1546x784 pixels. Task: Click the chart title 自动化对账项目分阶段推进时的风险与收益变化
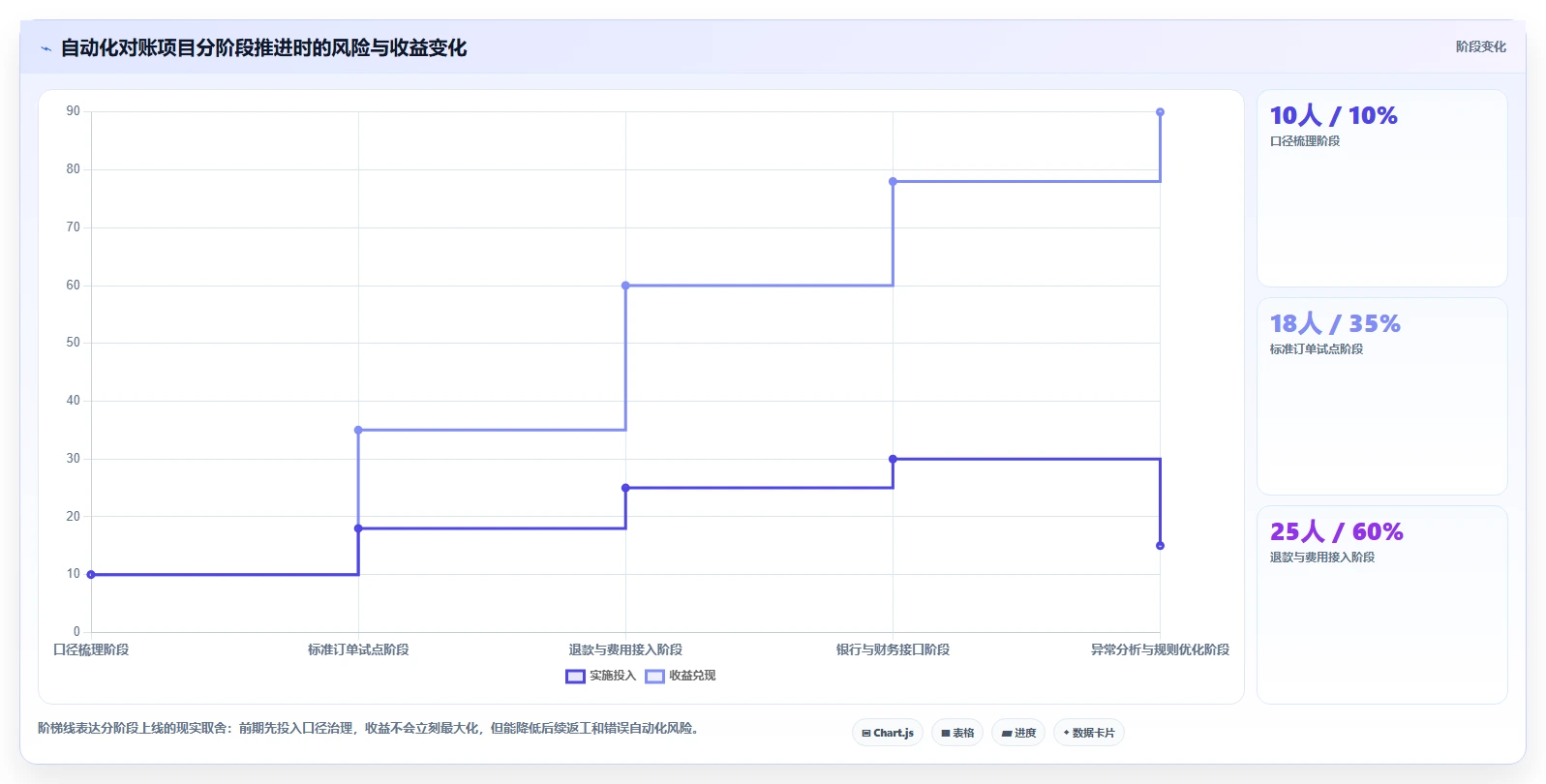pos(263,47)
